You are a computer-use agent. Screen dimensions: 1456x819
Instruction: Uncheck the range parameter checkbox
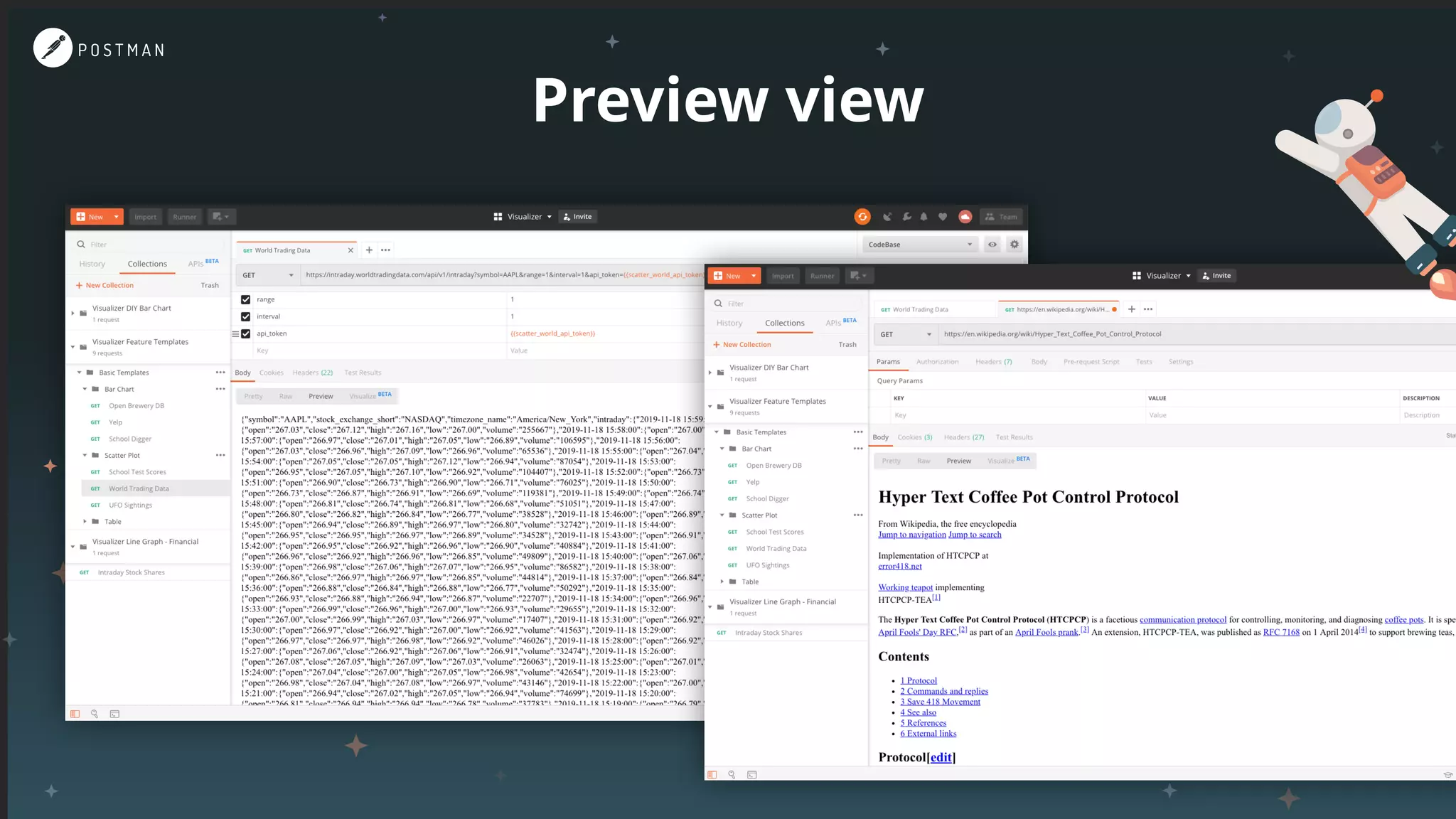245,300
